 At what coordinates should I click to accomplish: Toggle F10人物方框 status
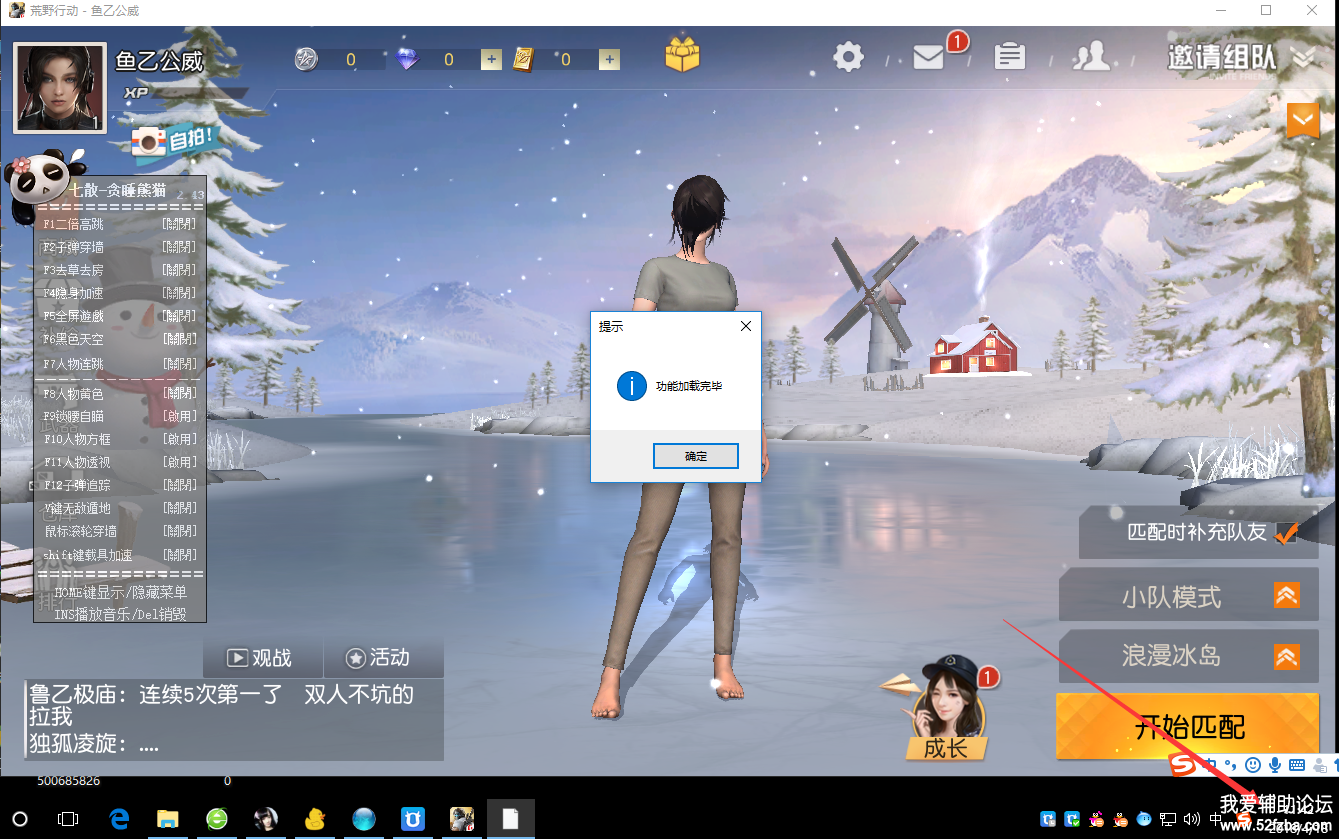tap(180, 439)
